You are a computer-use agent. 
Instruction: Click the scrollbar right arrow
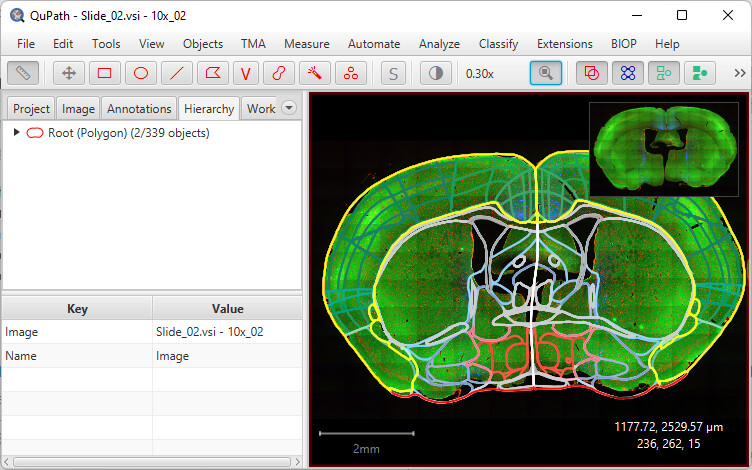pos(297,462)
